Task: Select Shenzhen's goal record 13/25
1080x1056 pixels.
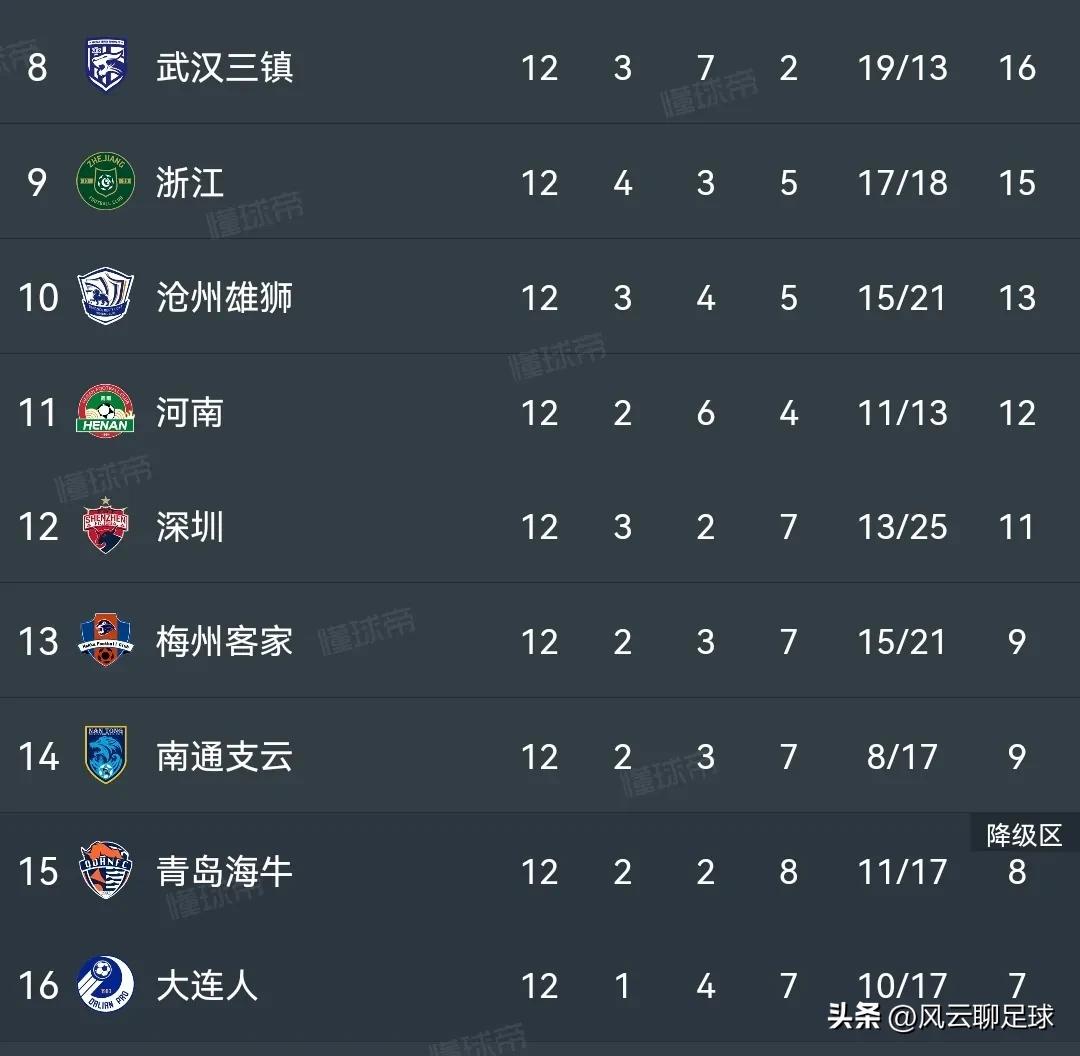Action: (902, 527)
